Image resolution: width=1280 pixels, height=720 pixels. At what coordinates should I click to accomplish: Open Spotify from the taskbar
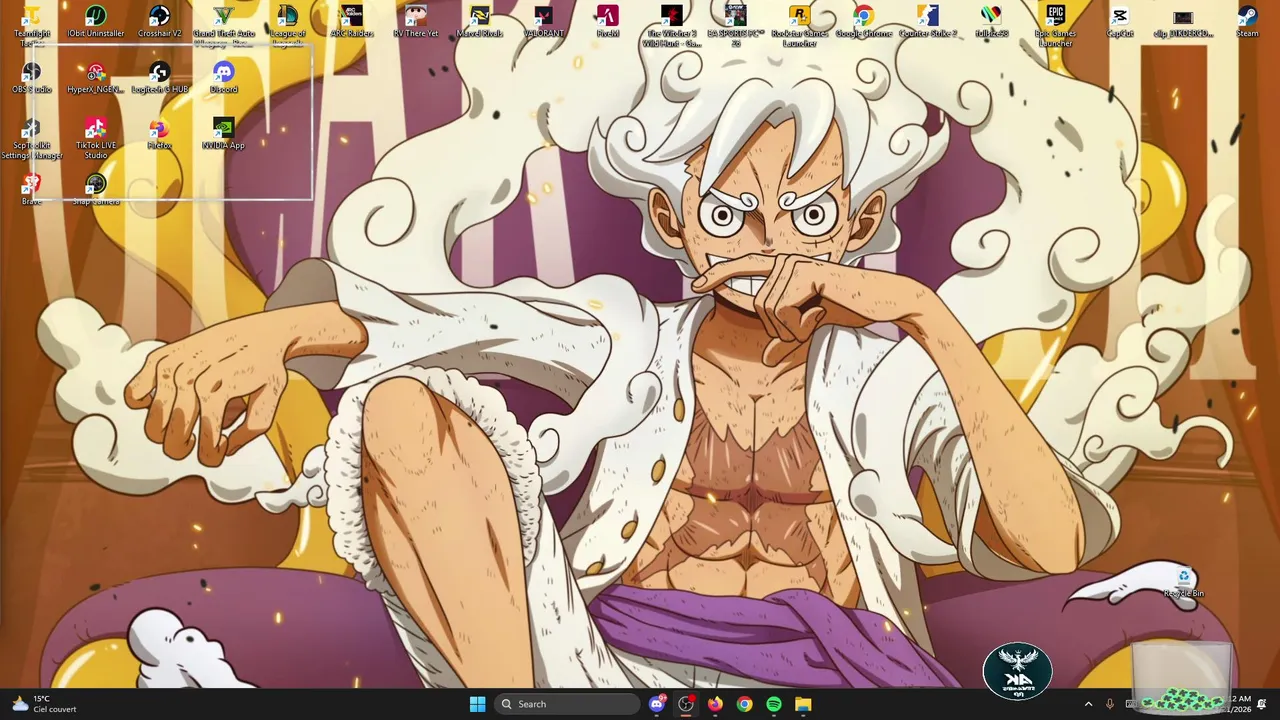click(x=774, y=704)
